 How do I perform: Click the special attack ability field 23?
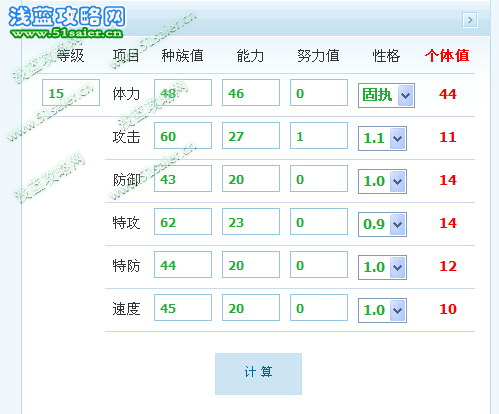(x=251, y=221)
